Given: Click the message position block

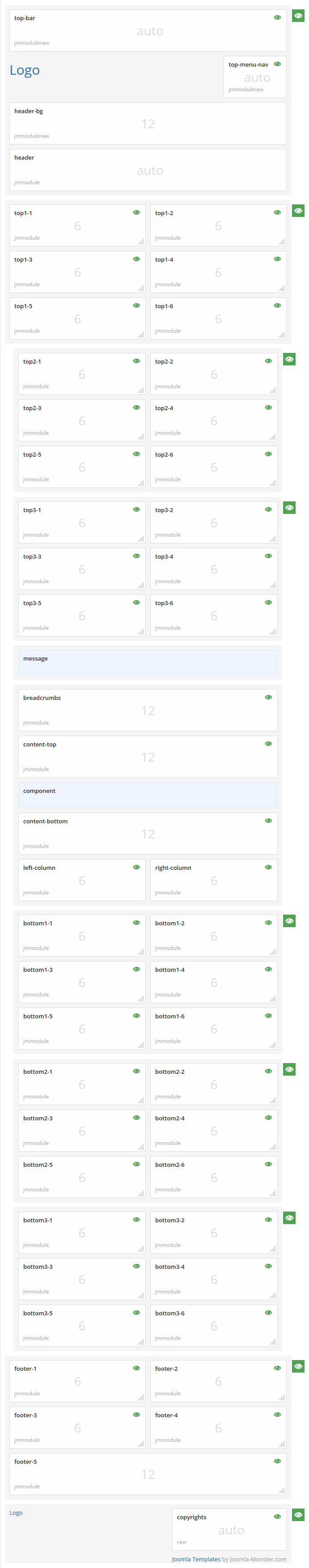Looking at the screenshot, I should click(x=148, y=662).
